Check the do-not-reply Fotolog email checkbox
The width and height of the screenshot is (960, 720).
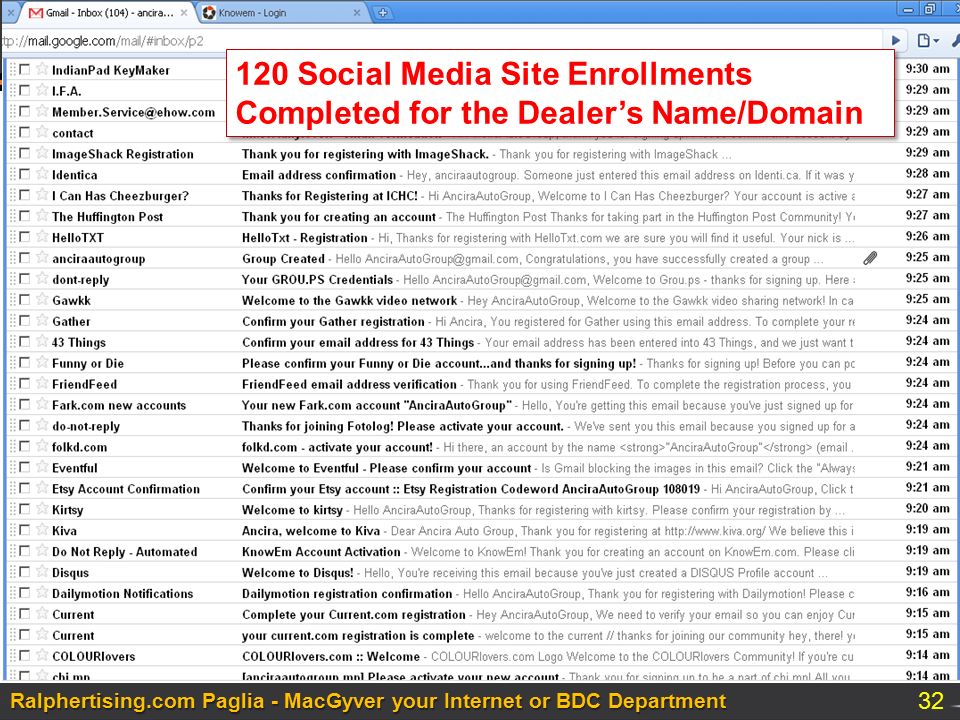[x=24, y=425]
